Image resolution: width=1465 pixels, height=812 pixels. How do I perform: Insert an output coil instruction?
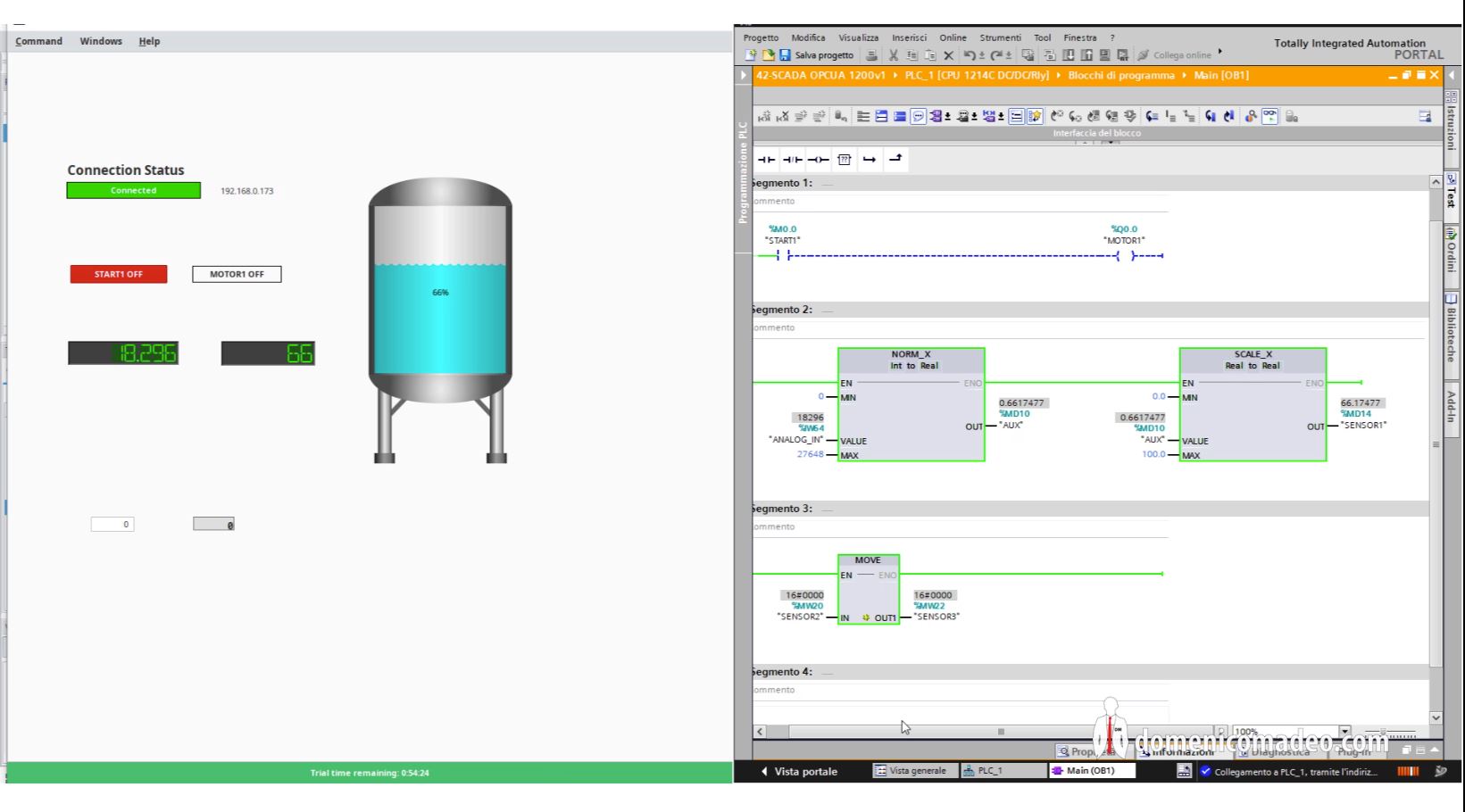[x=818, y=159]
